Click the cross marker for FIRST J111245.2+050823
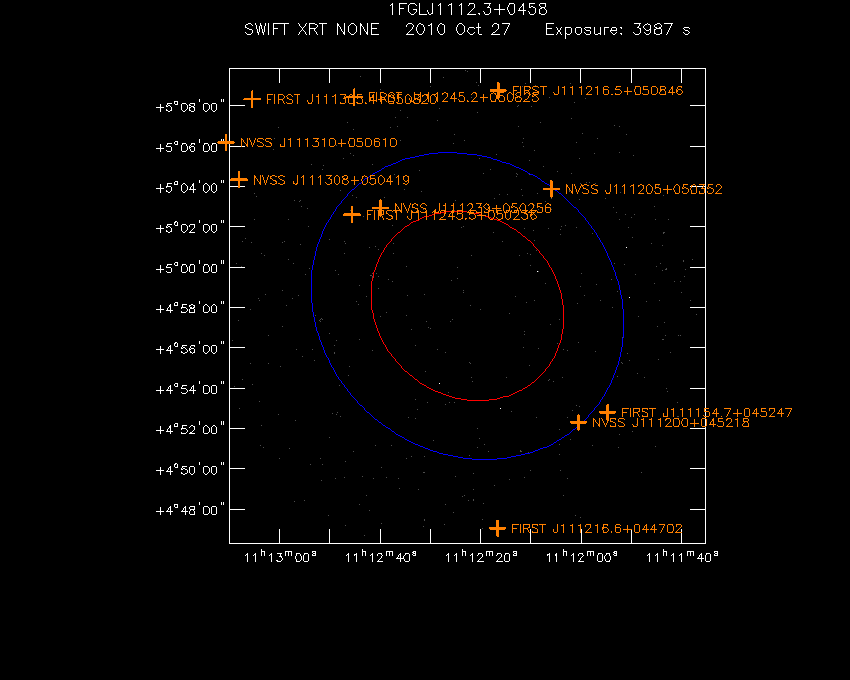 coord(353,98)
